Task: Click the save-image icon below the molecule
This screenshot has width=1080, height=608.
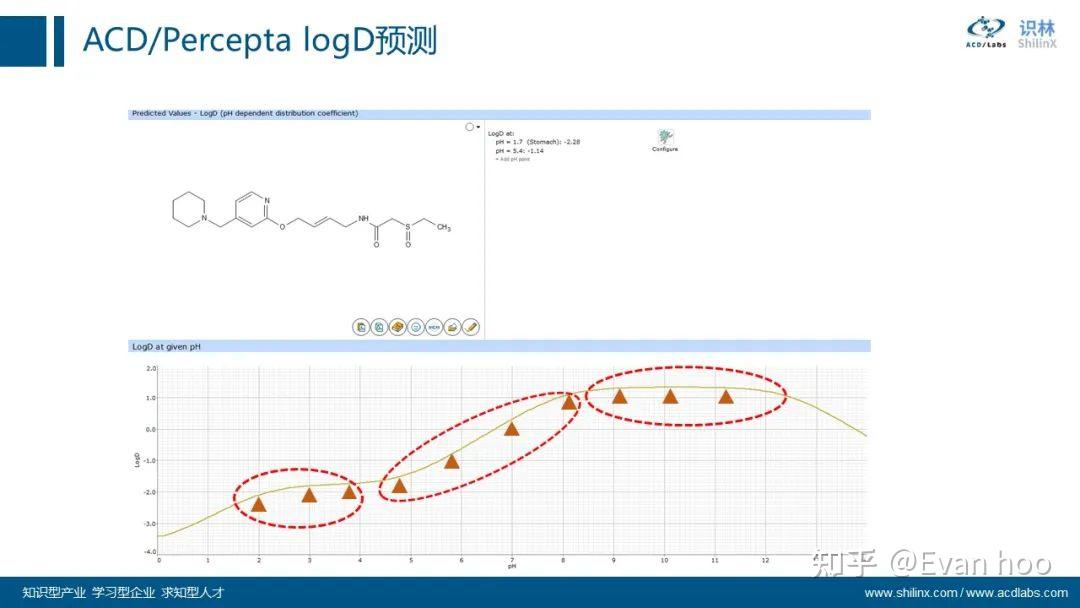Action: (379, 327)
